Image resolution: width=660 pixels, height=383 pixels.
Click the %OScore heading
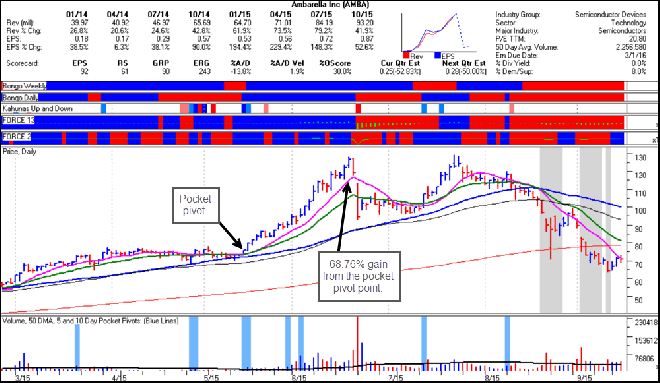(x=335, y=63)
